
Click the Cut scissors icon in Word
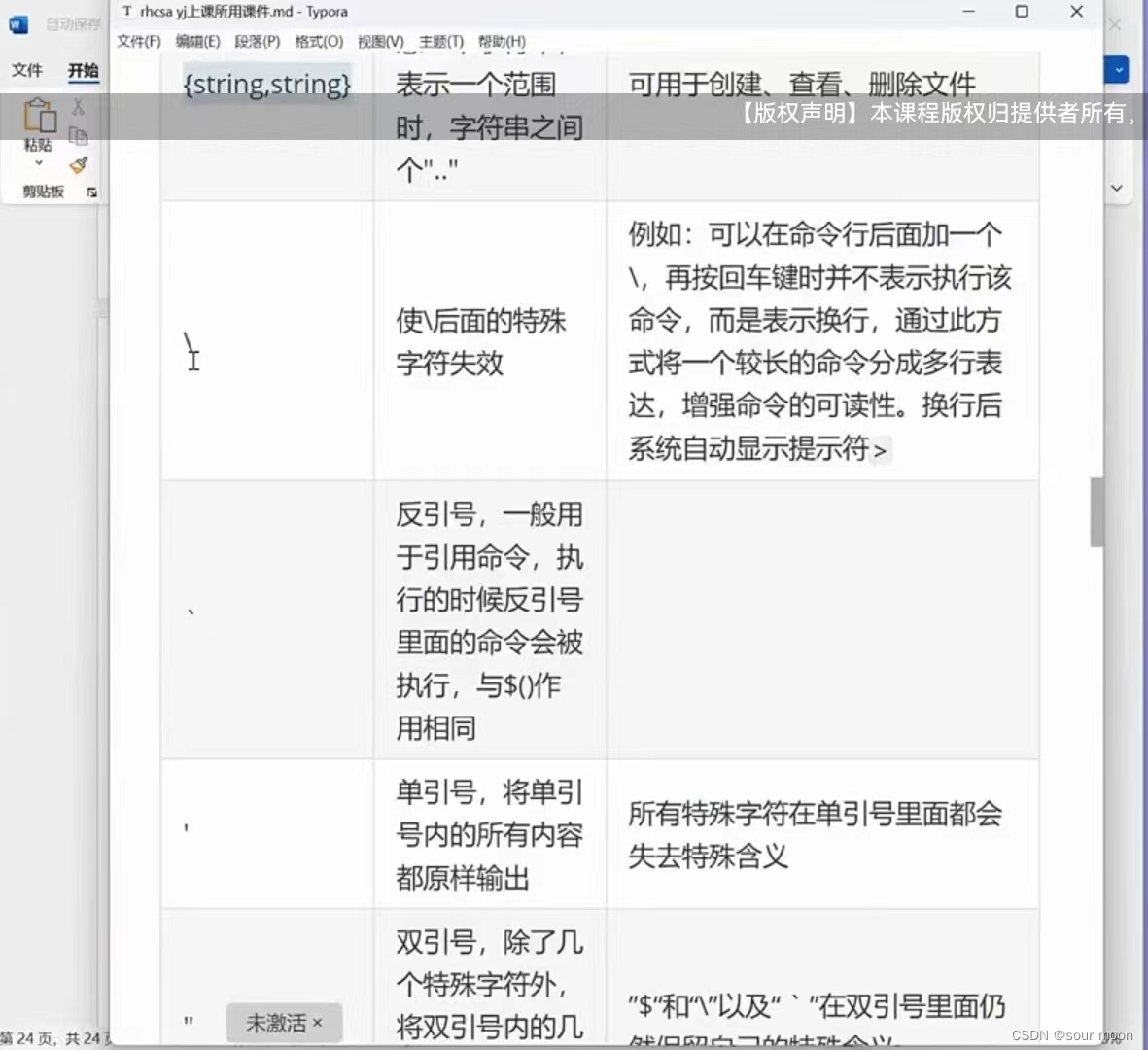78,108
